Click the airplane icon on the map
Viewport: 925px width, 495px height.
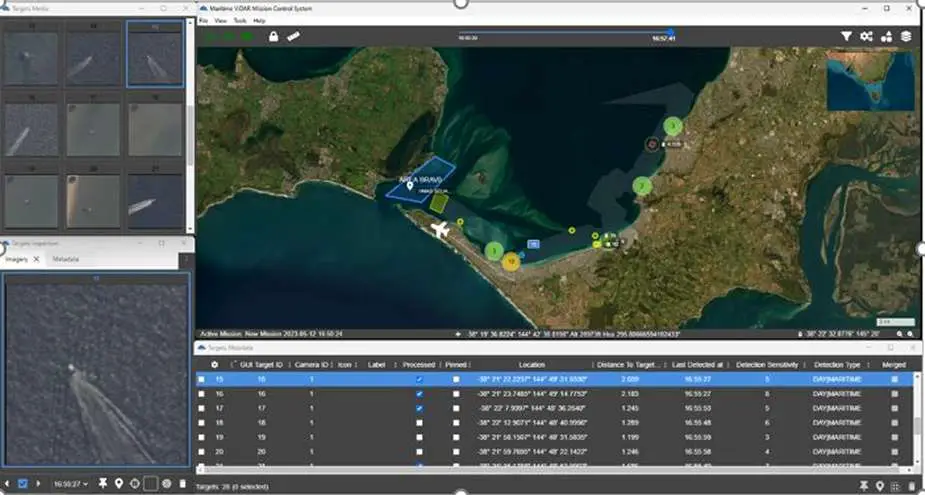coord(439,229)
